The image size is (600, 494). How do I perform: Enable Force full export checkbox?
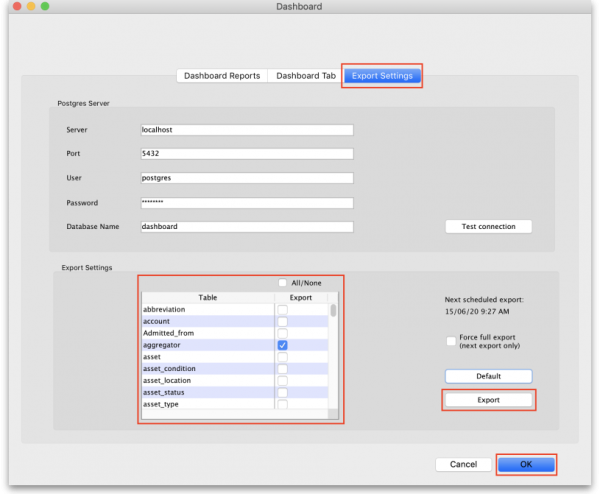(452, 341)
